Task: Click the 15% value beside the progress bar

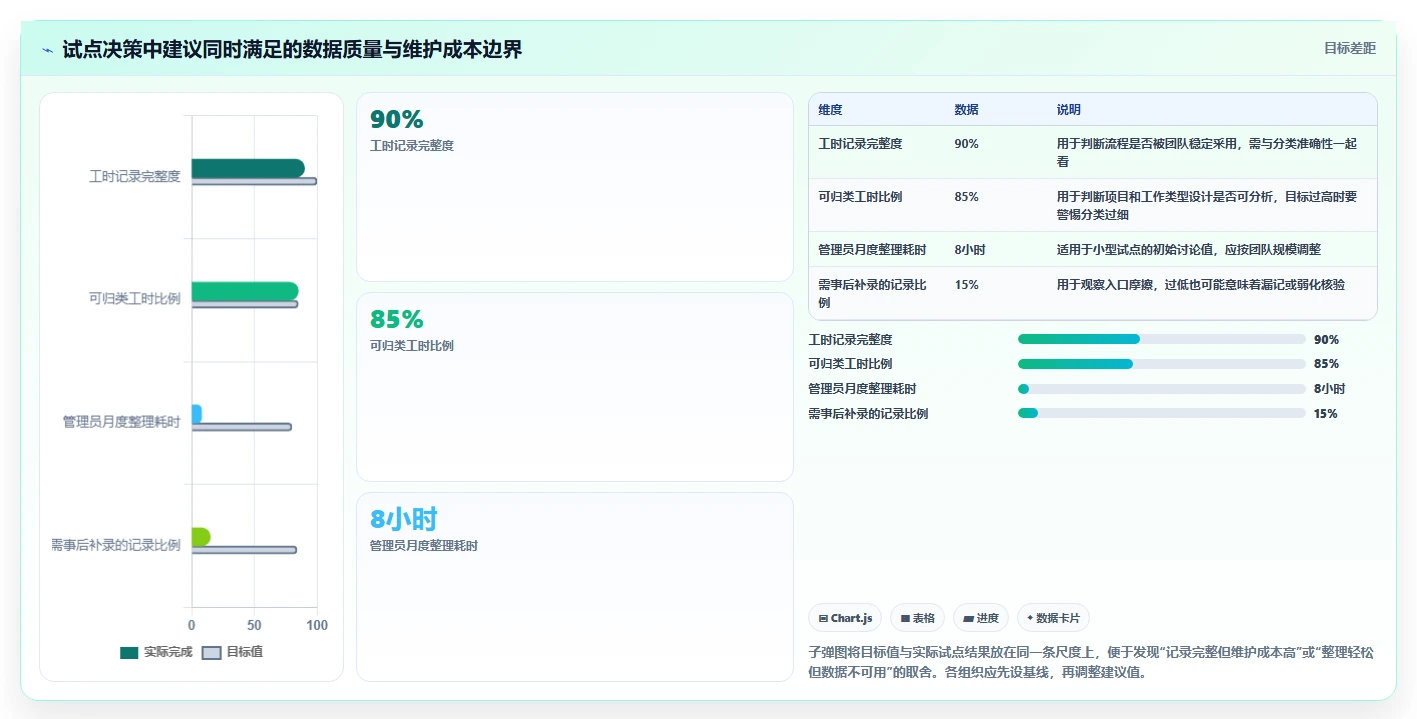Action: click(x=1326, y=414)
